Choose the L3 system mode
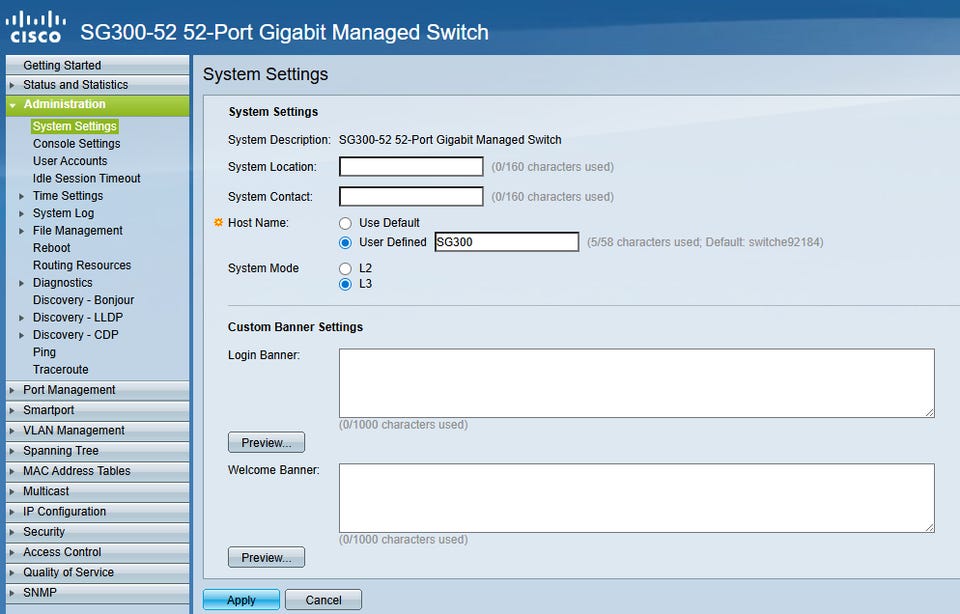This screenshot has height=614, width=960. pos(345,284)
